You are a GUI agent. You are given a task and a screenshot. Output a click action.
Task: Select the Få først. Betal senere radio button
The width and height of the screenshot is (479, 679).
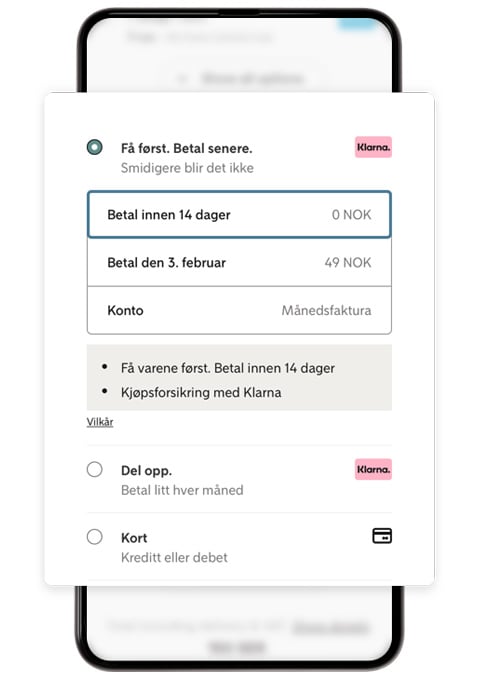[x=94, y=147]
